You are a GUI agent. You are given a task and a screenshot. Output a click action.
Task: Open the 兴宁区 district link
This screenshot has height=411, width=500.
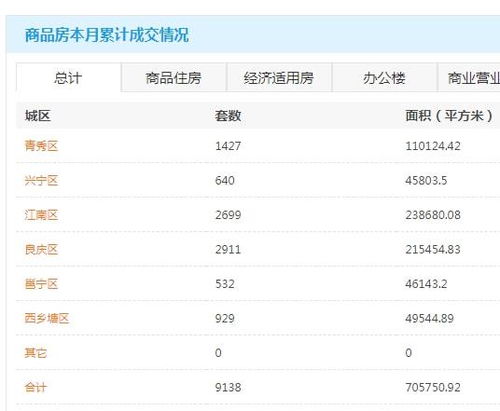41,180
